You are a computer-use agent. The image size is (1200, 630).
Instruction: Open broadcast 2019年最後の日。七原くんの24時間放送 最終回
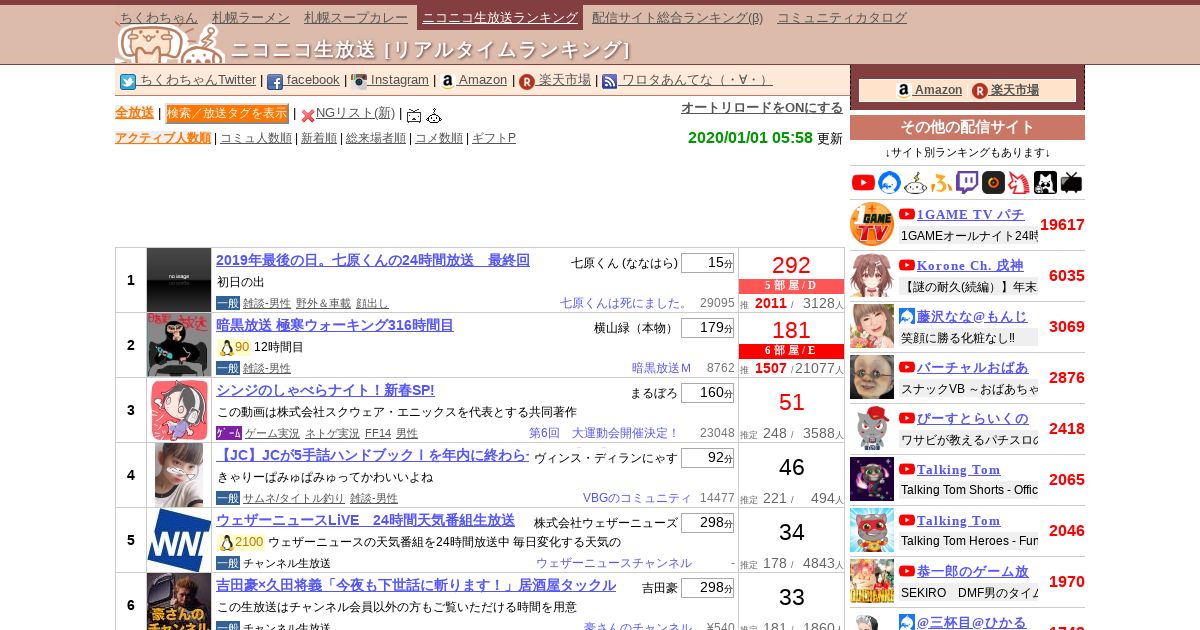pos(373,260)
